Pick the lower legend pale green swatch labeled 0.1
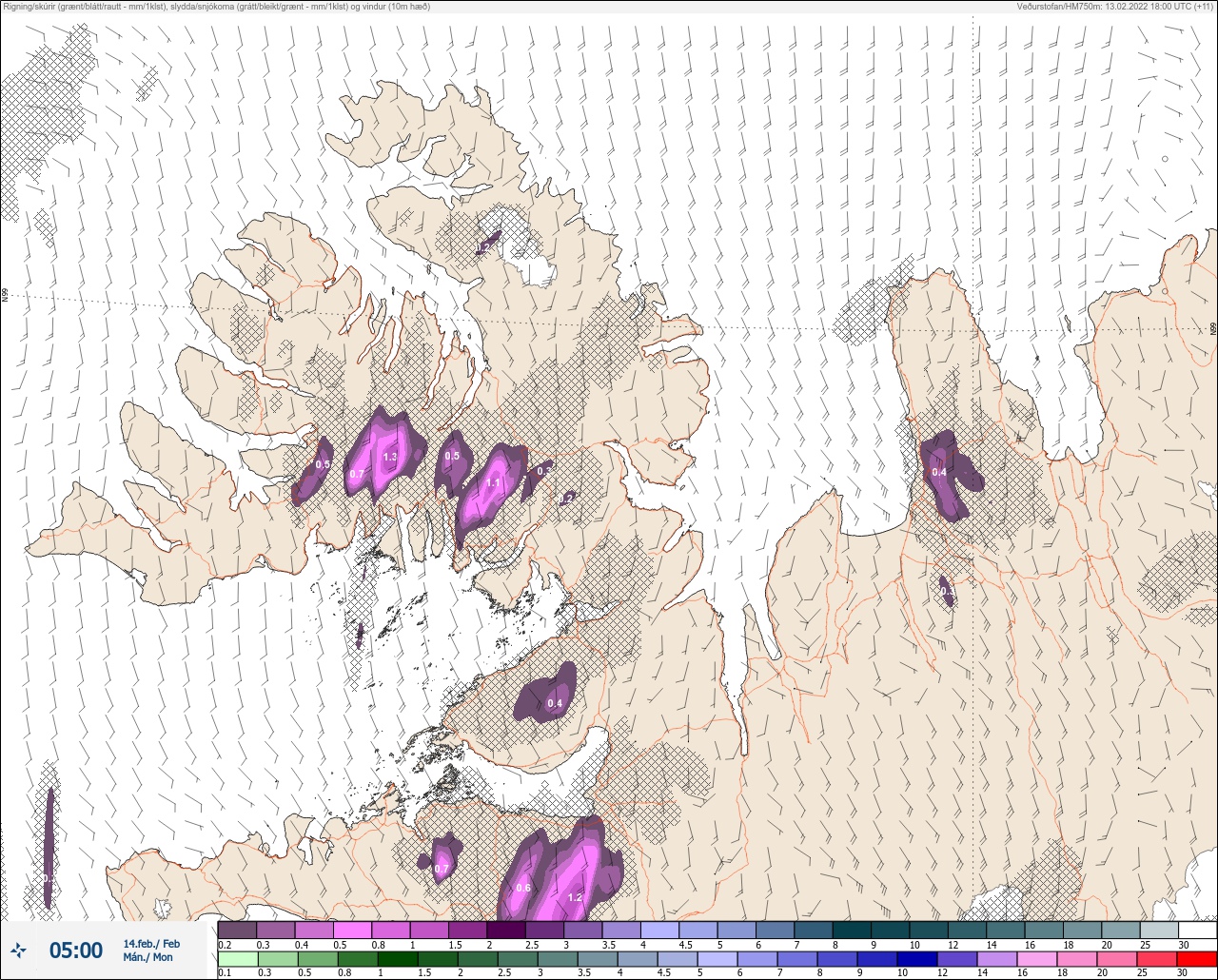This screenshot has height=980, width=1218. point(237,959)
